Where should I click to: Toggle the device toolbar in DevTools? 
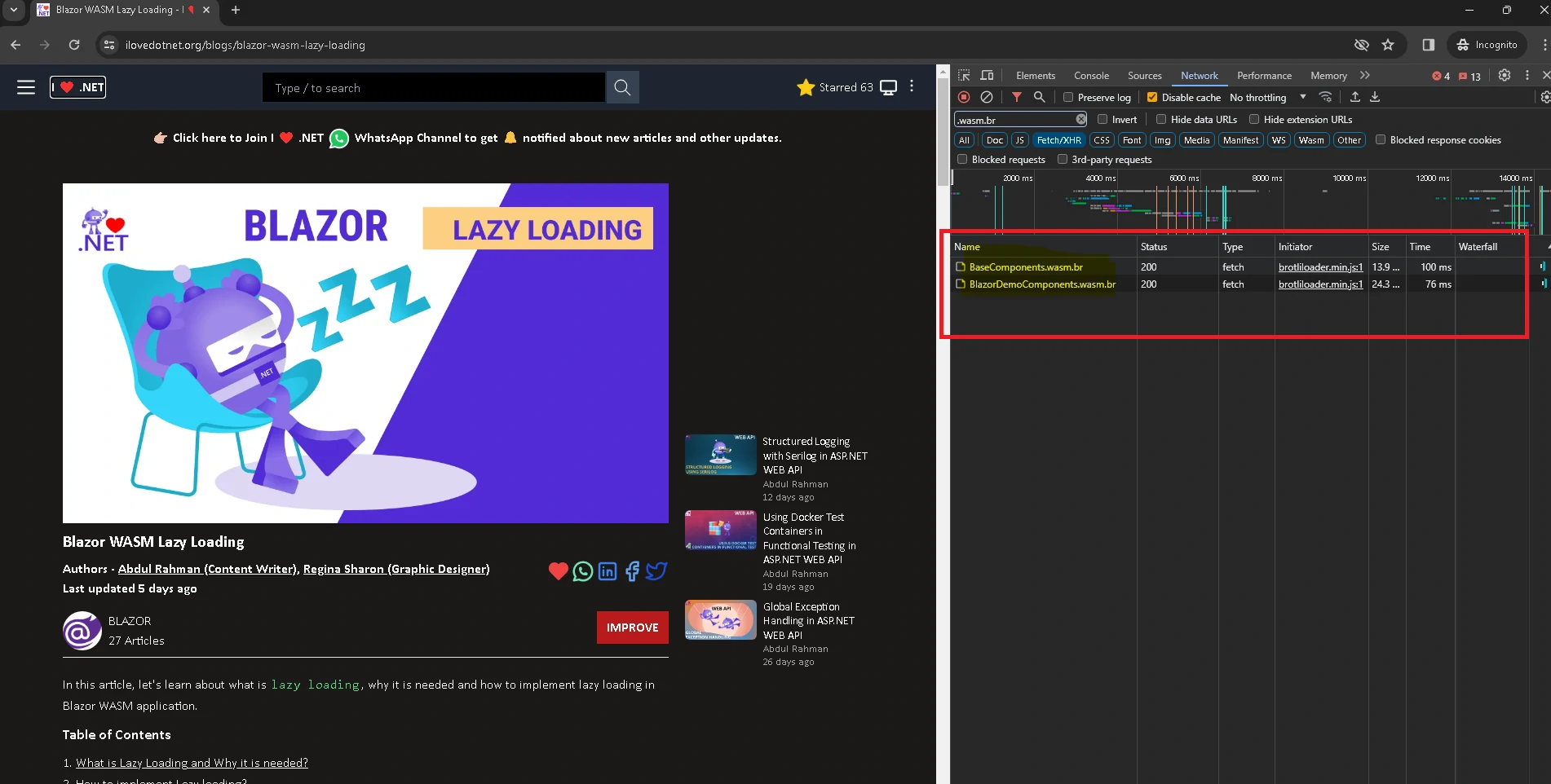(987, 75)
